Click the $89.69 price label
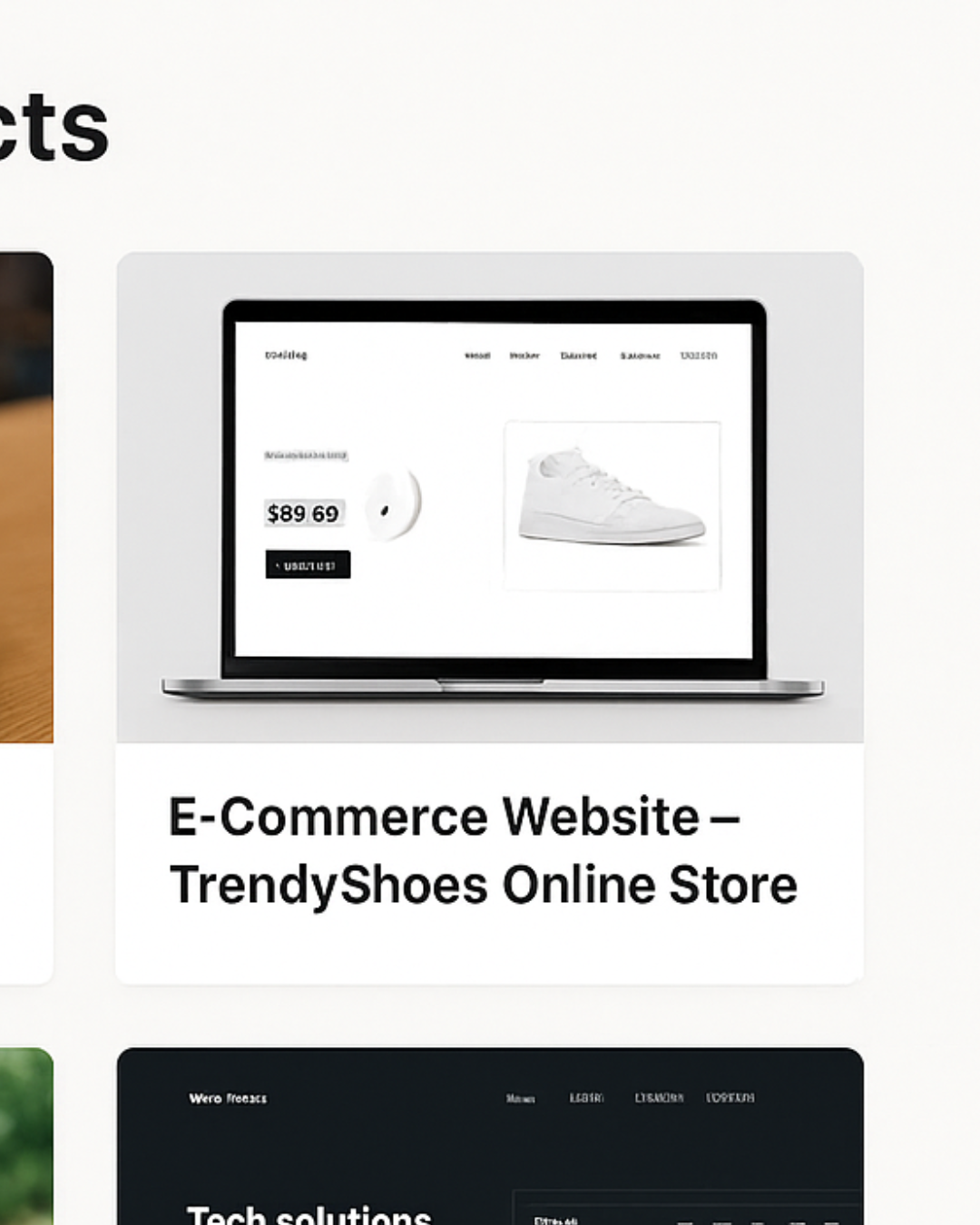This screenshot has height=1225, width=980. pos(304,514)
